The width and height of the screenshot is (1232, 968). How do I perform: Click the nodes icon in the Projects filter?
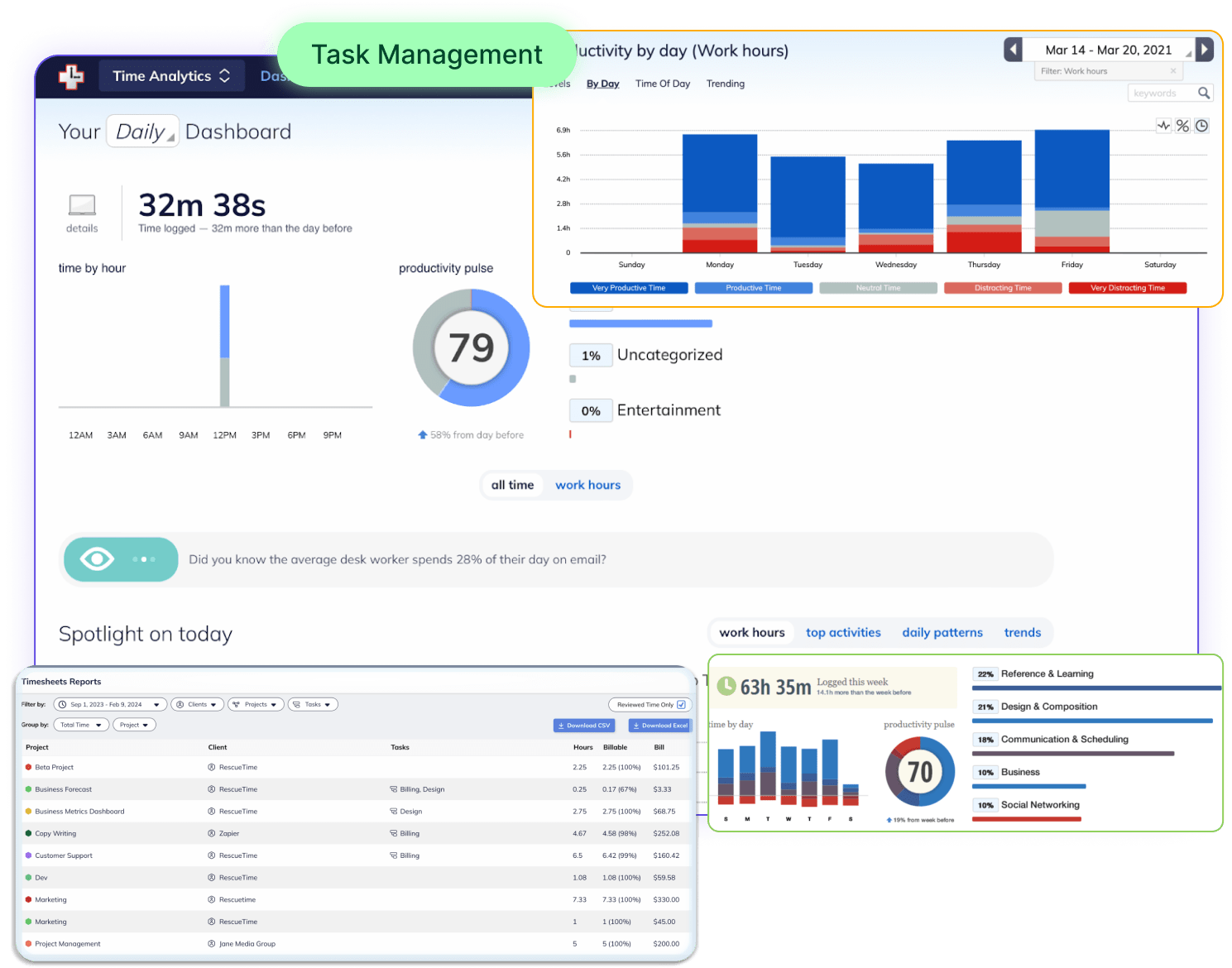click(x=237, y=704)
